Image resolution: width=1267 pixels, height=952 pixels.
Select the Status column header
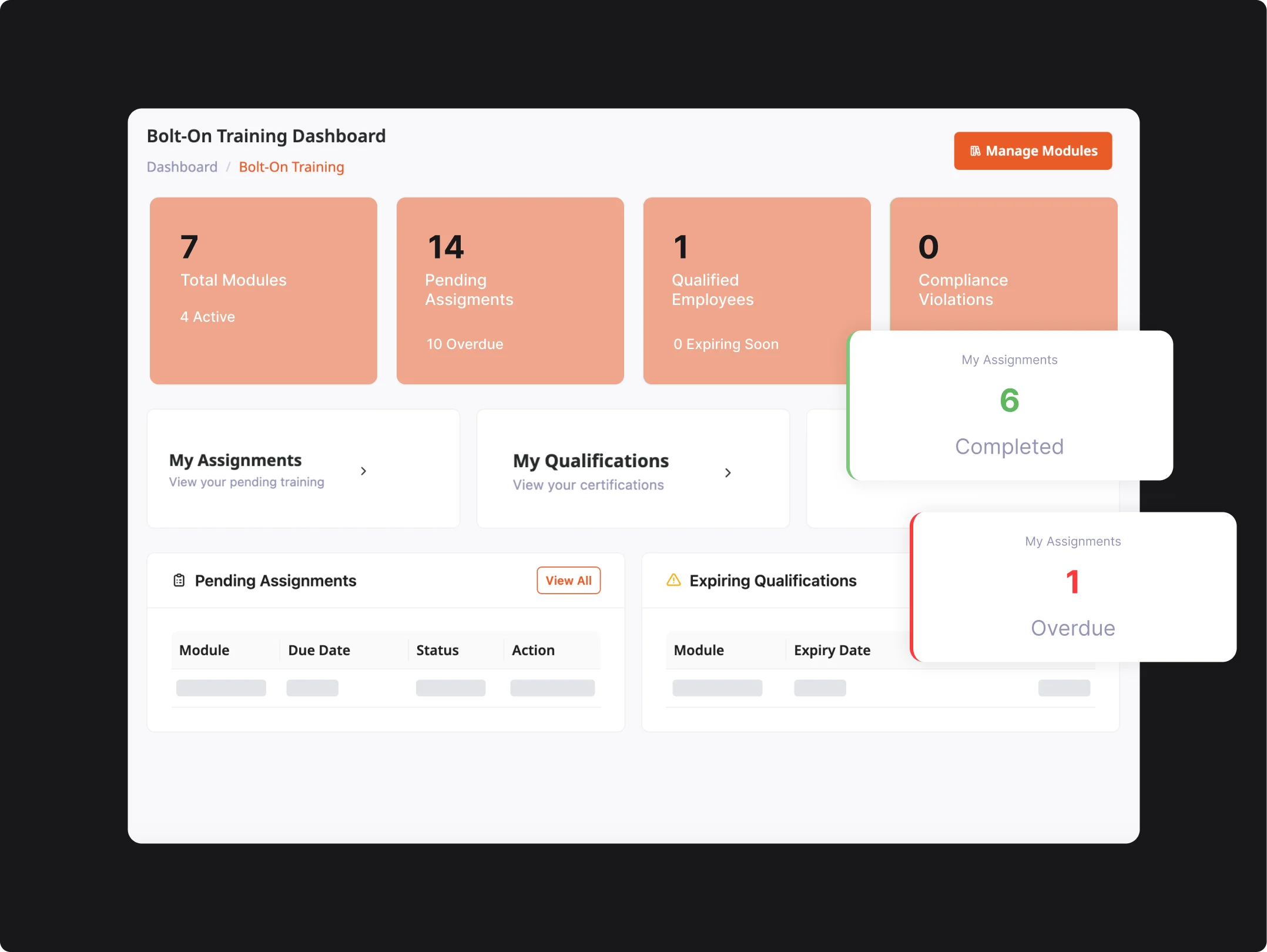click(x=437, y=650)
